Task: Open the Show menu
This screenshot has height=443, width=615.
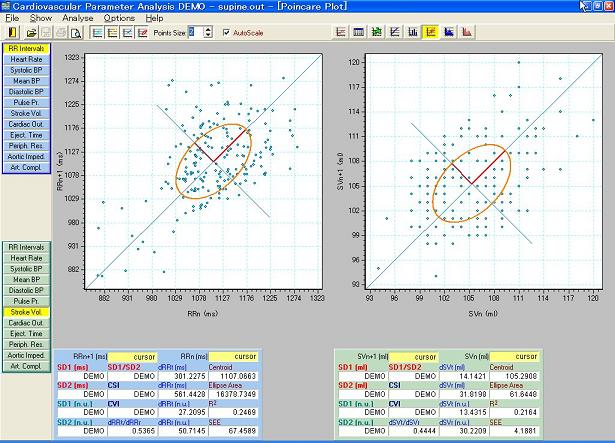Action: click(x=41, y=18)
